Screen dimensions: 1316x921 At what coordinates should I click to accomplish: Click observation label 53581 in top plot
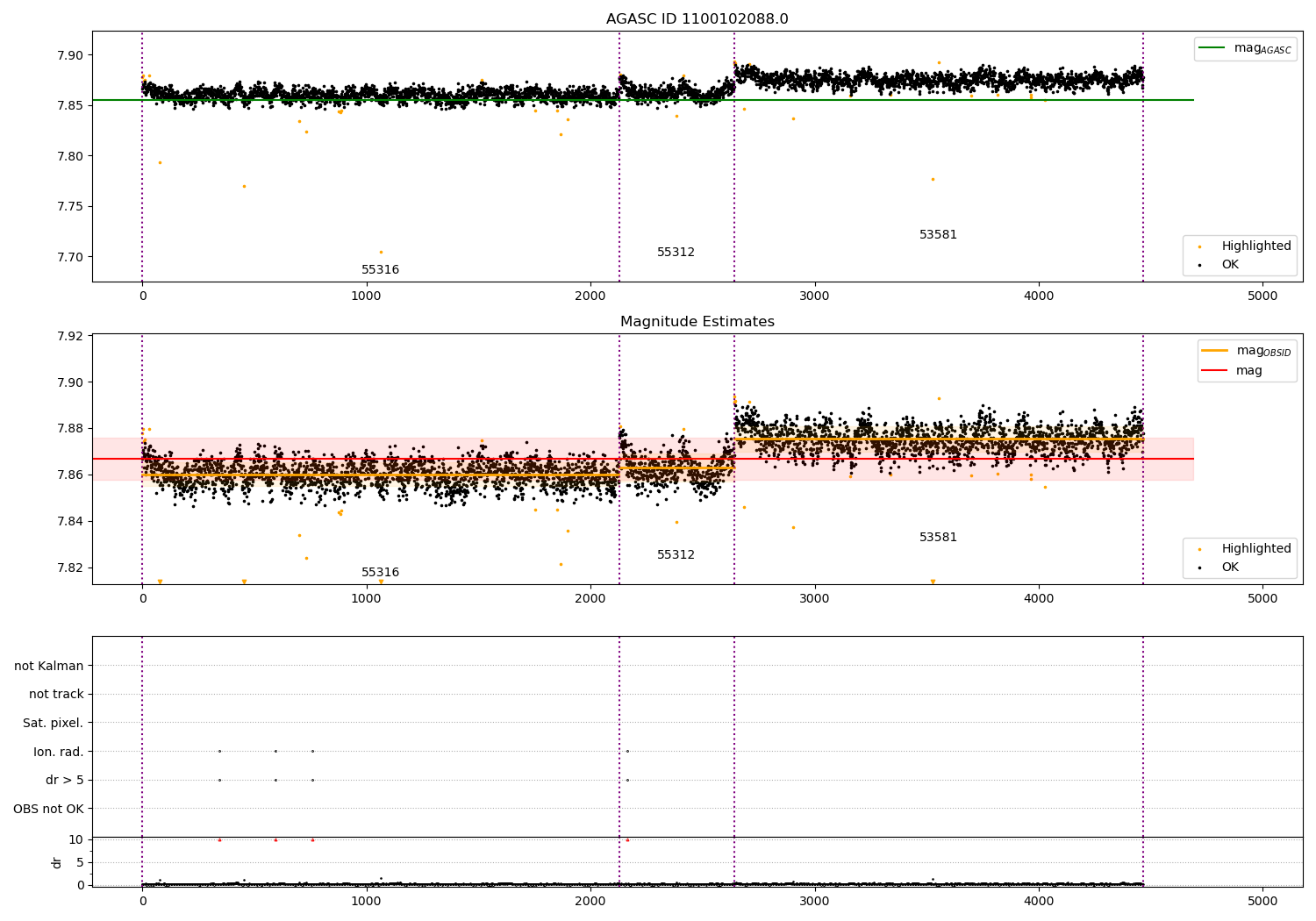point(938,235)
